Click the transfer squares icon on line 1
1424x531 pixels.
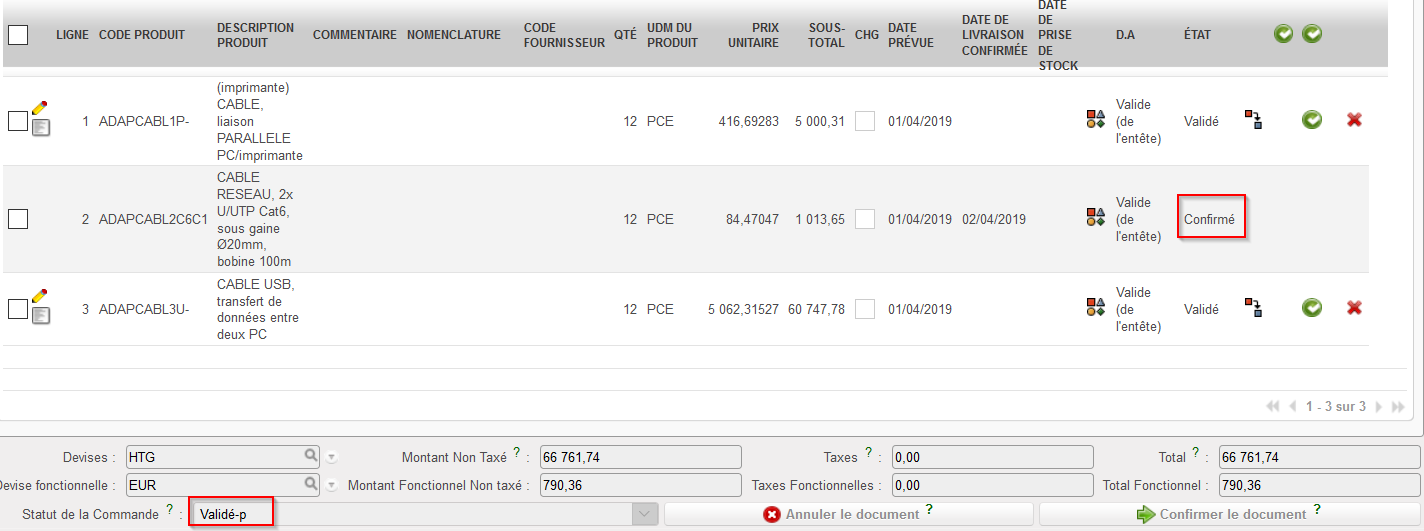(x=1253, y=120)
